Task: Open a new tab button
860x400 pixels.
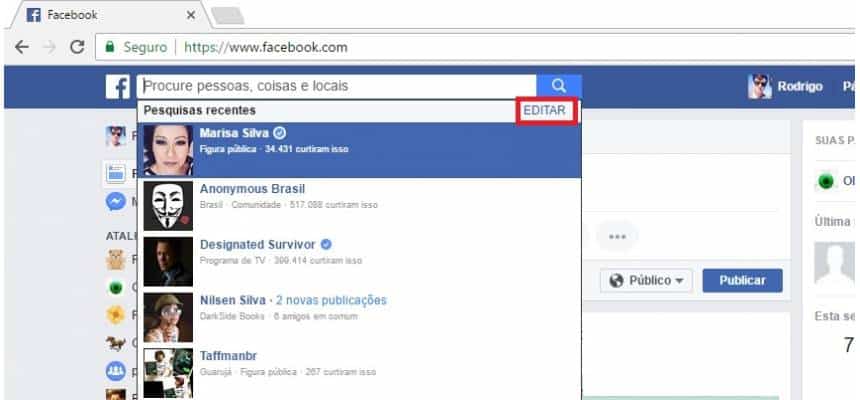Action: pyautogui.click(x=227, y=16)
